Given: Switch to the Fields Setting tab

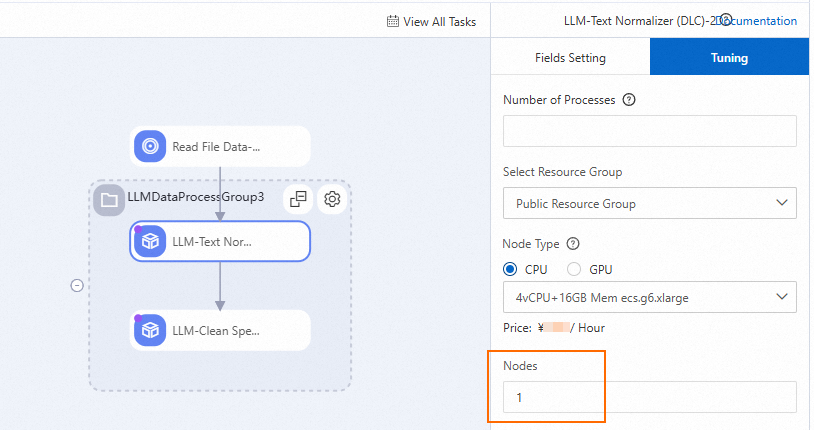Looking at the screenshot, I should tap(570, 57).
